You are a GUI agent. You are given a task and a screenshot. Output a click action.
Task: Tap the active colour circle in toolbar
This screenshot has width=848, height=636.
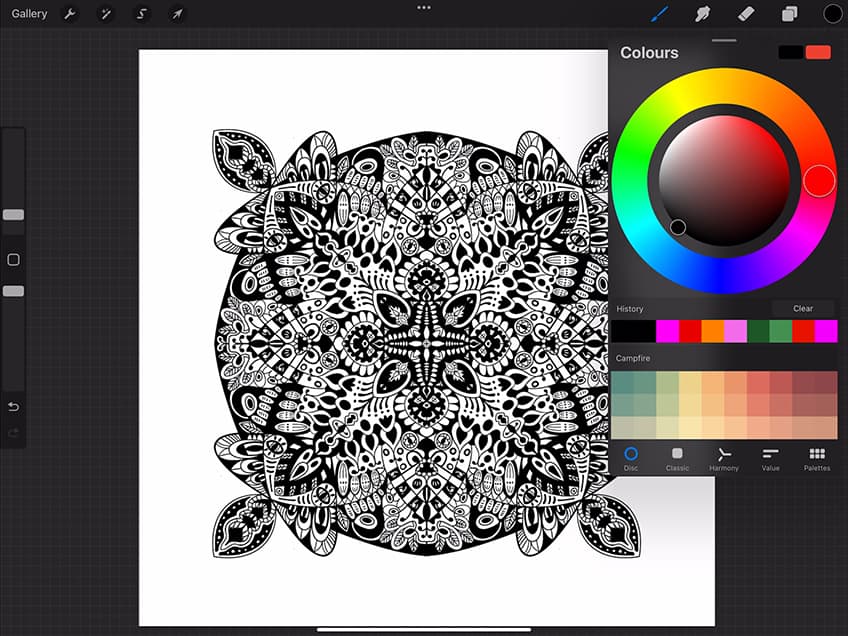pos(832,14)
